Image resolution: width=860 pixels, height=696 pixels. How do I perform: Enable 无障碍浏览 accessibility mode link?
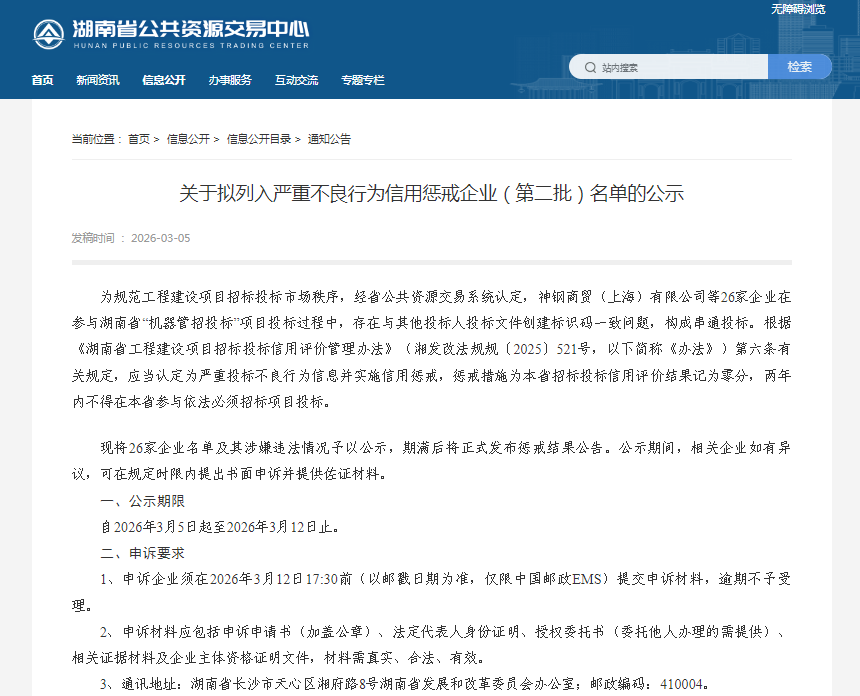pyautogui.click(x=798, y=9)
